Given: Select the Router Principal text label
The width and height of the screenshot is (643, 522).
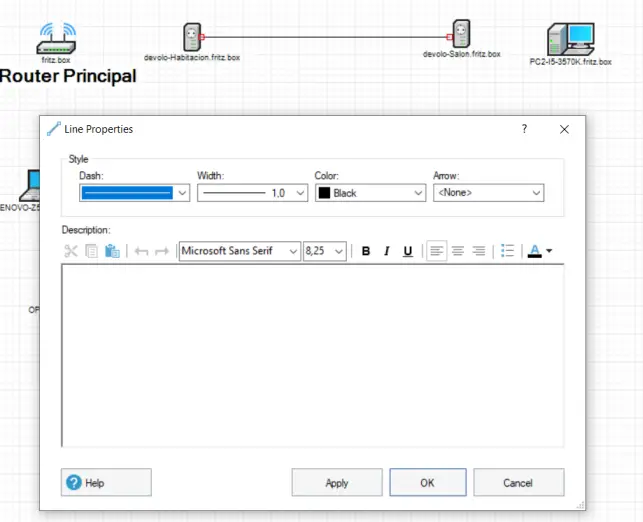Looking at the screenshot, I should (68, 76).
